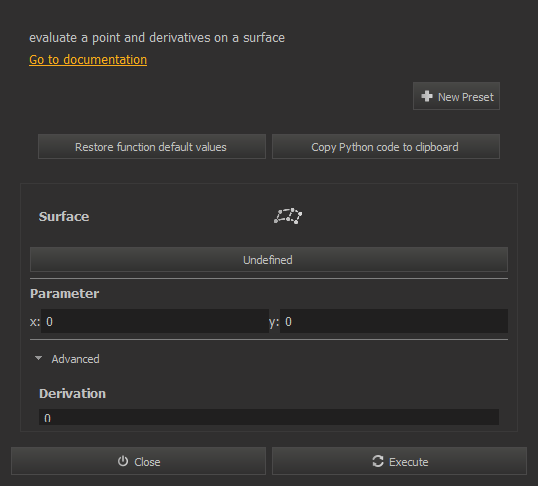The height and width of the screenshot is (486, 538).
Task: Click the Surface parameter heading
Action: click(x=64, y=217)
